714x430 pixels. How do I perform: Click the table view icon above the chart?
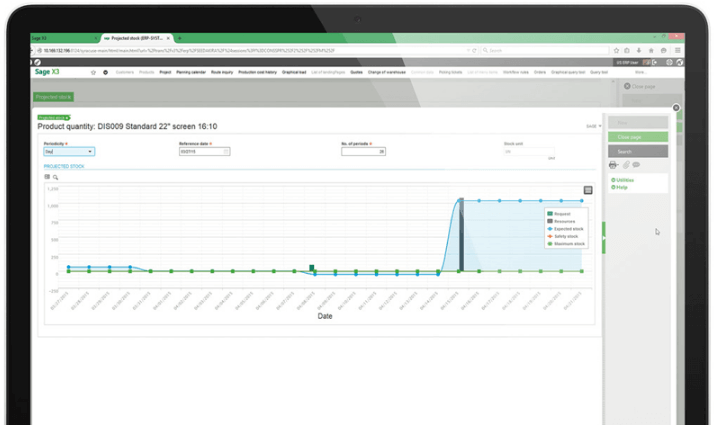tap(47, 177)
